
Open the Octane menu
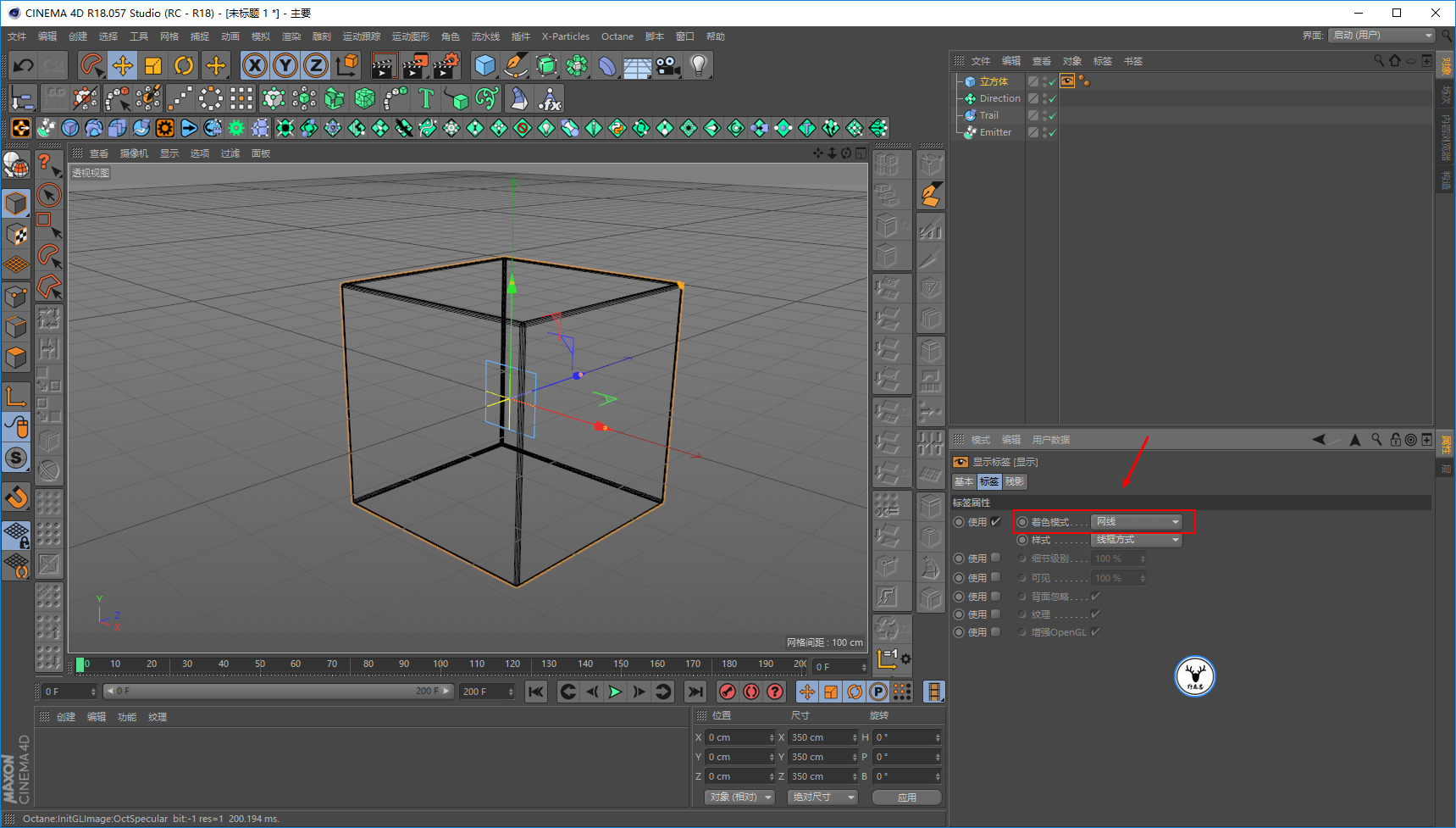(x=617, y=36)
